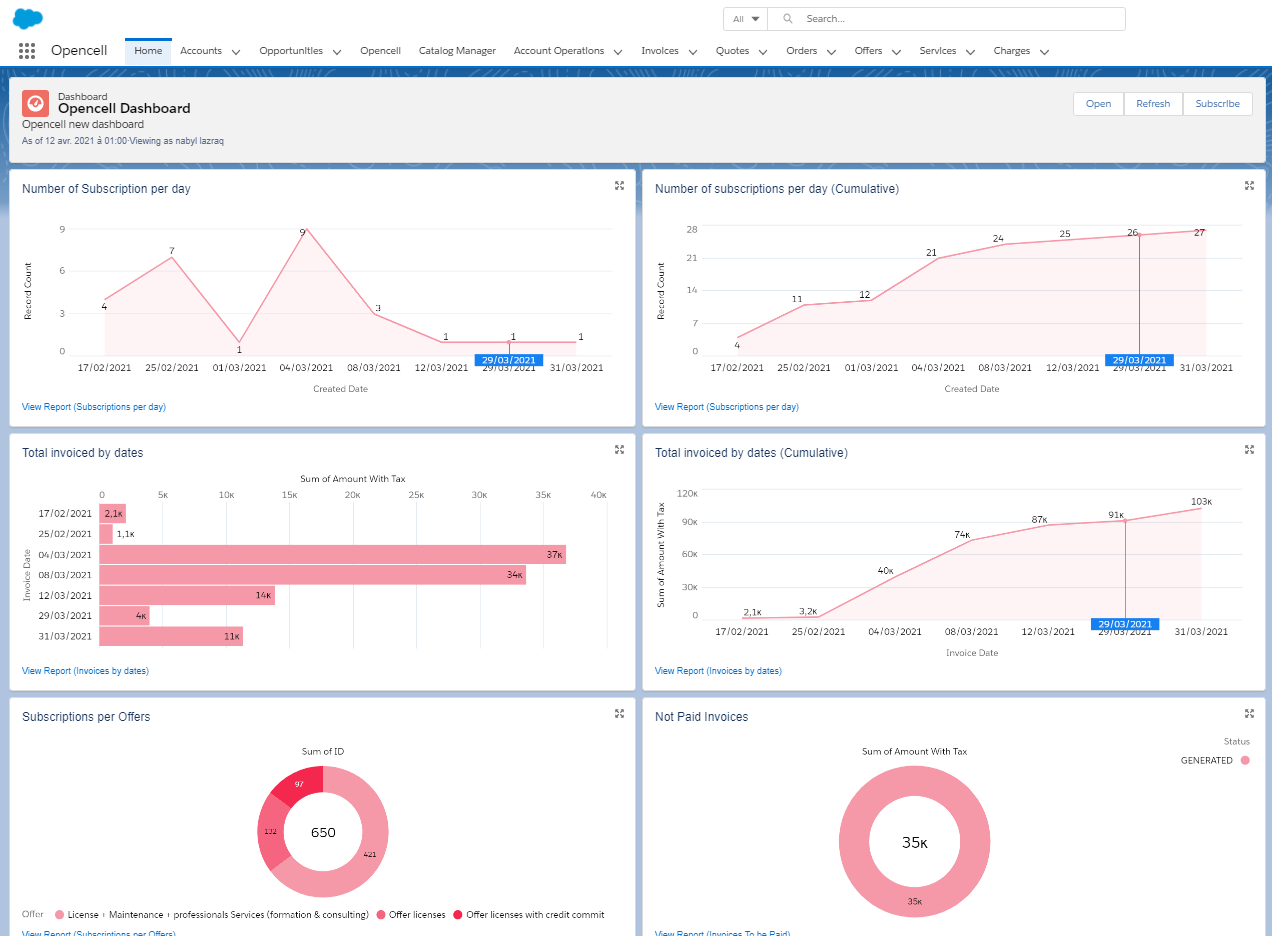The image size is (1272, 936).
Task: Click the Salesforce cloud logo
Action: (28, 18)
